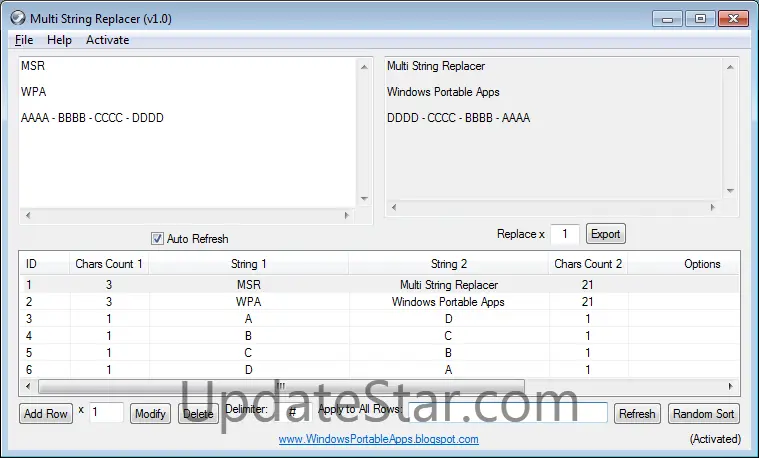Screen dimensions: 759x458
Task: Click the String 2 column header
Action: tap(449, 264)
